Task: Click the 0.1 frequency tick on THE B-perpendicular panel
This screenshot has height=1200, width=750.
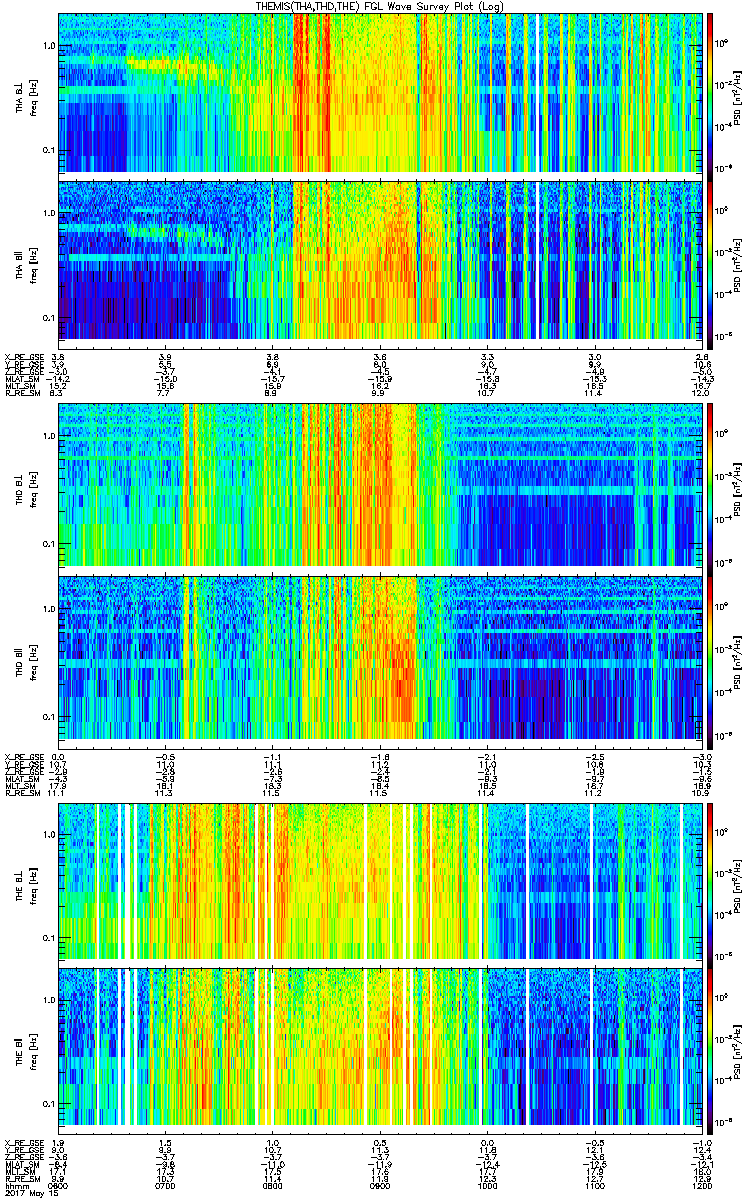Action: pos(48,937)
